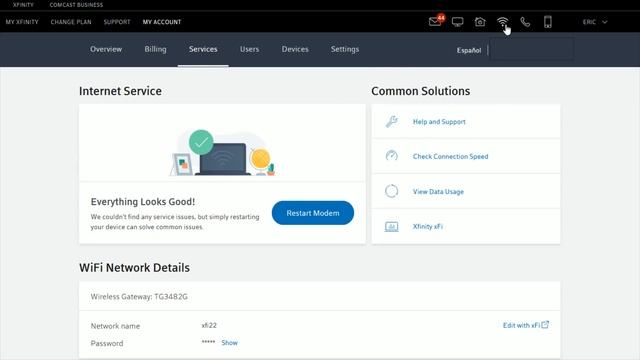Click the network name value xfi22
The image size is (640, 360).
(209, 325)
